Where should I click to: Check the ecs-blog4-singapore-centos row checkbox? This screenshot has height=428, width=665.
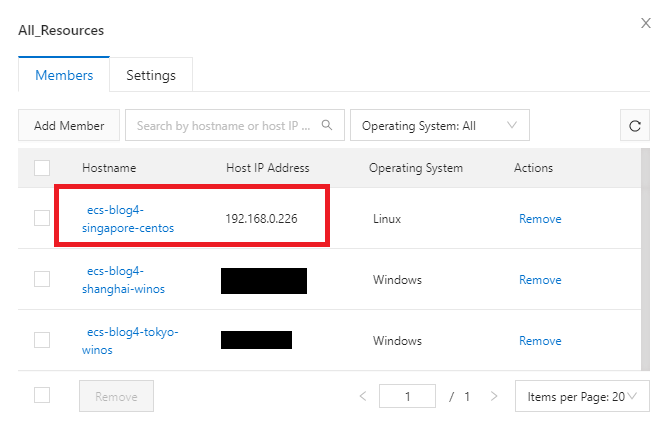click(x=42, y=218)
